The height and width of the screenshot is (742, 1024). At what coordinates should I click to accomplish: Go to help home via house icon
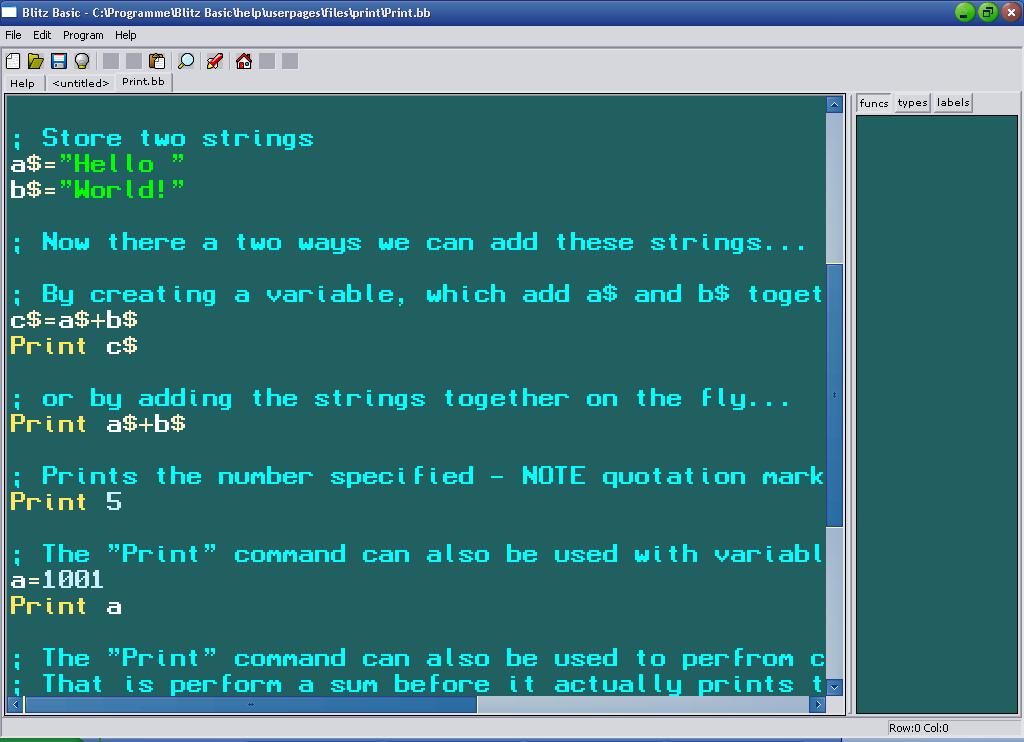(243, 61)
